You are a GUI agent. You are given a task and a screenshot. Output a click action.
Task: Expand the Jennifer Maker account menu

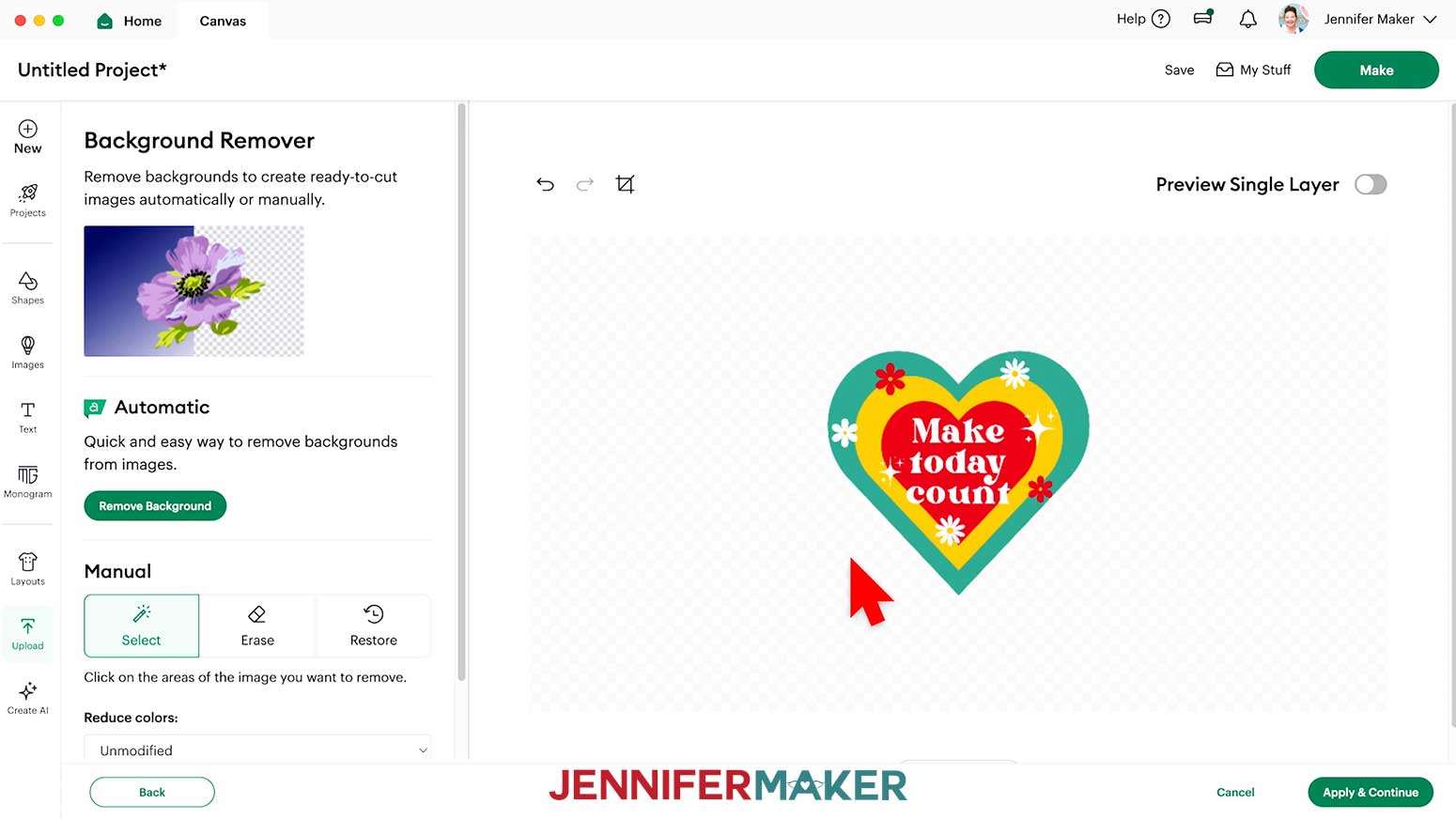[1430, 19]
